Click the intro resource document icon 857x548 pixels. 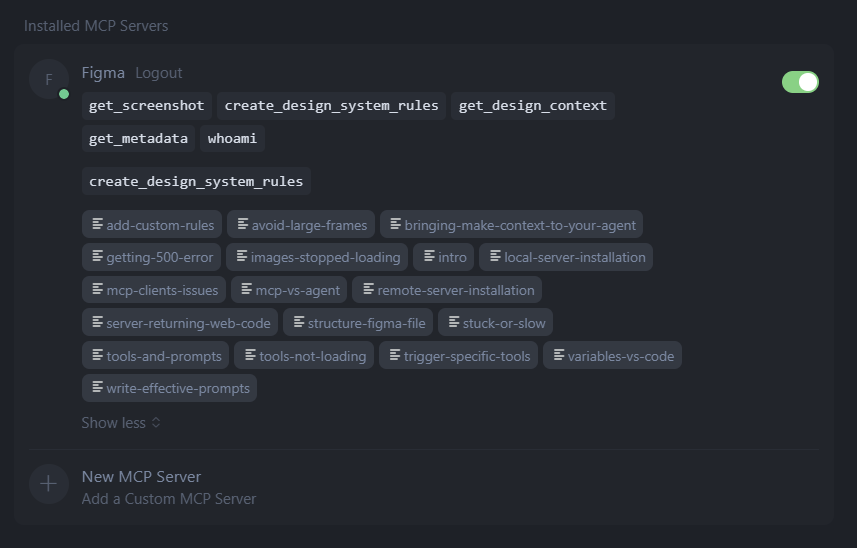pyautogui.click(x=429, y=256)
